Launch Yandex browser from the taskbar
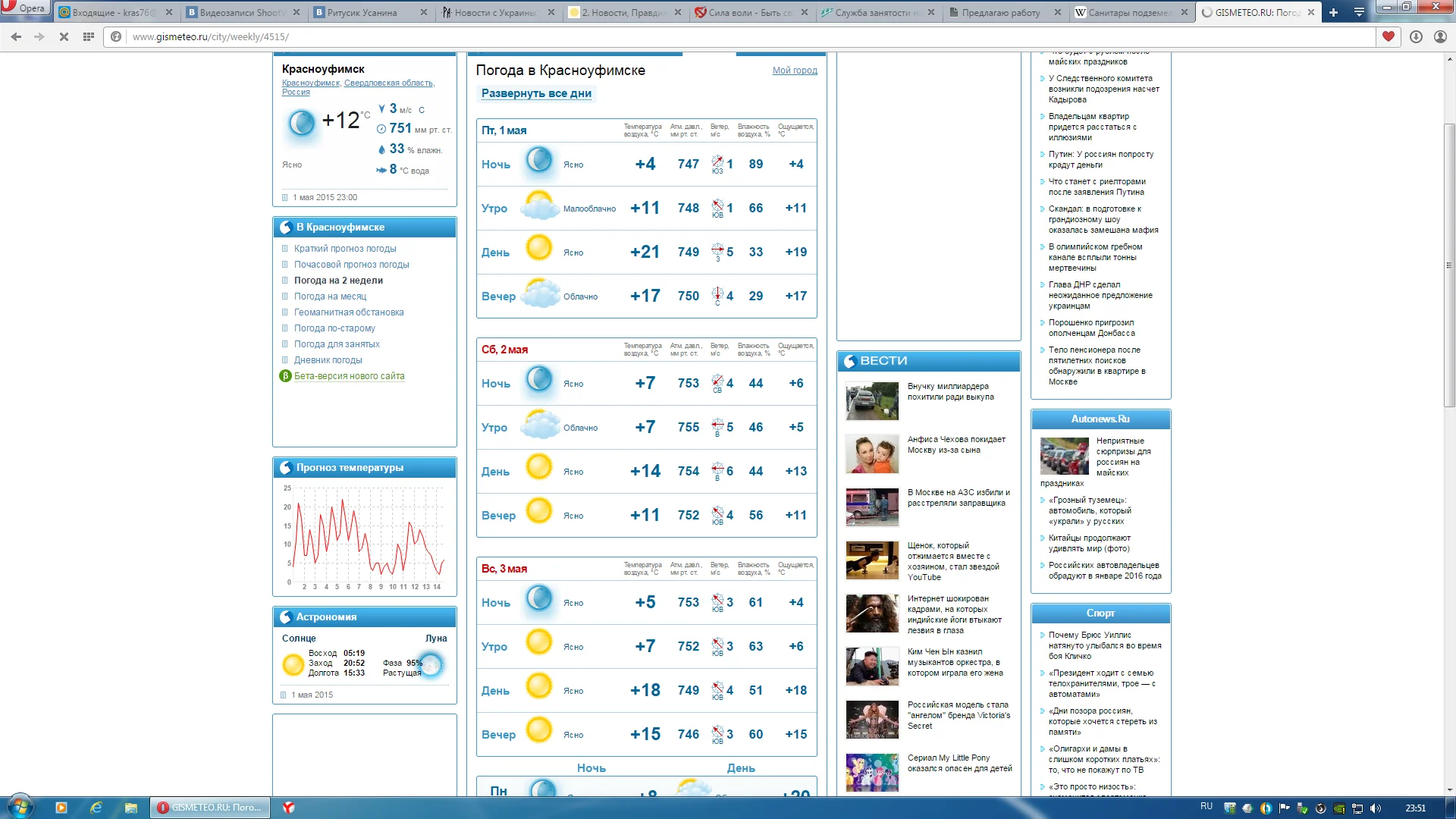The image size is (1456, 819). [289, 808]
